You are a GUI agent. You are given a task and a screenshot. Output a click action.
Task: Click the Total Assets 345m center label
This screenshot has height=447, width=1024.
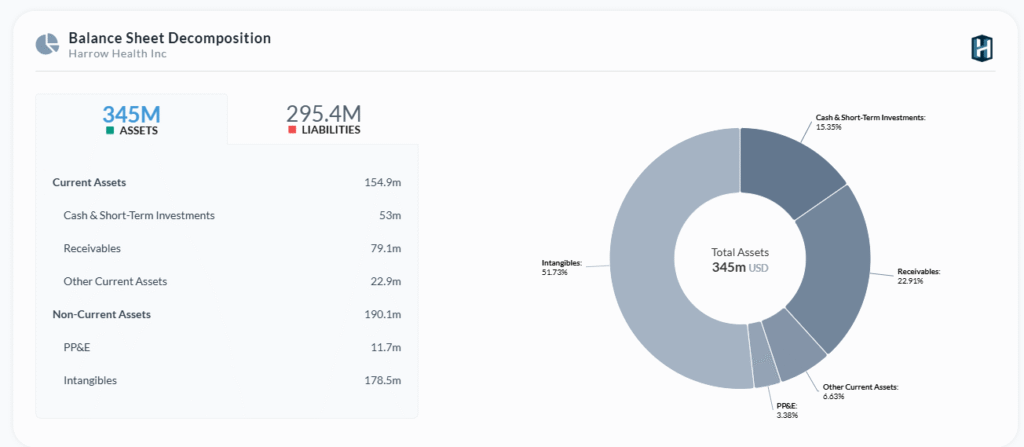740,260
